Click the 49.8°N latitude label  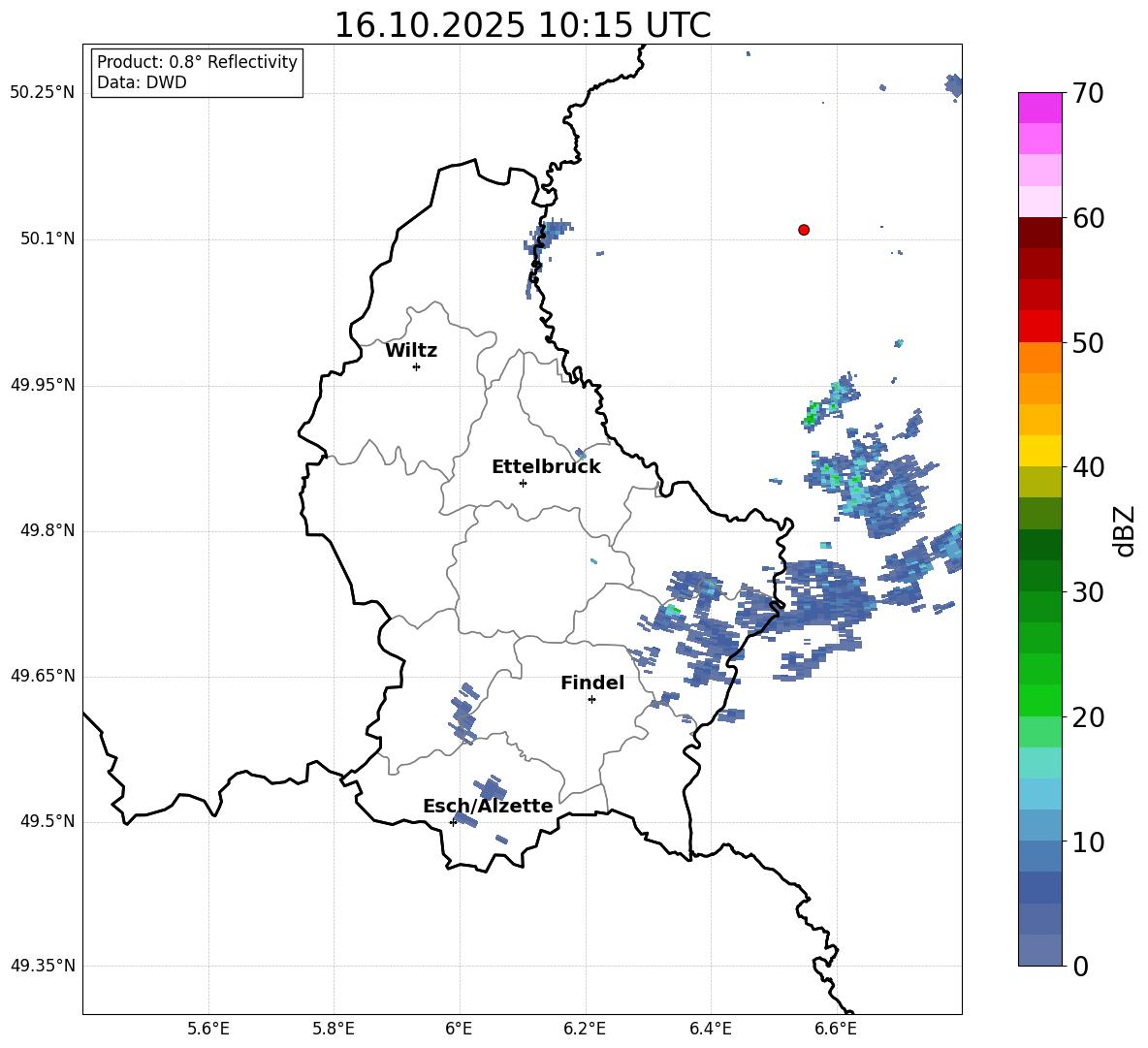(48, 530)
